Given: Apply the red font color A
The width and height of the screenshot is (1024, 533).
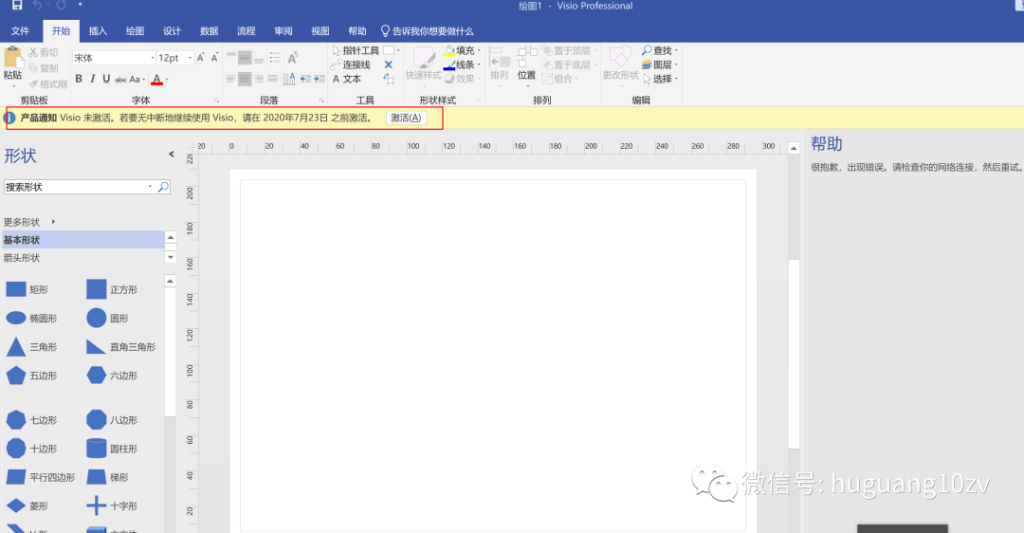Looking at the screenshot, I should [x=156, y=79].
